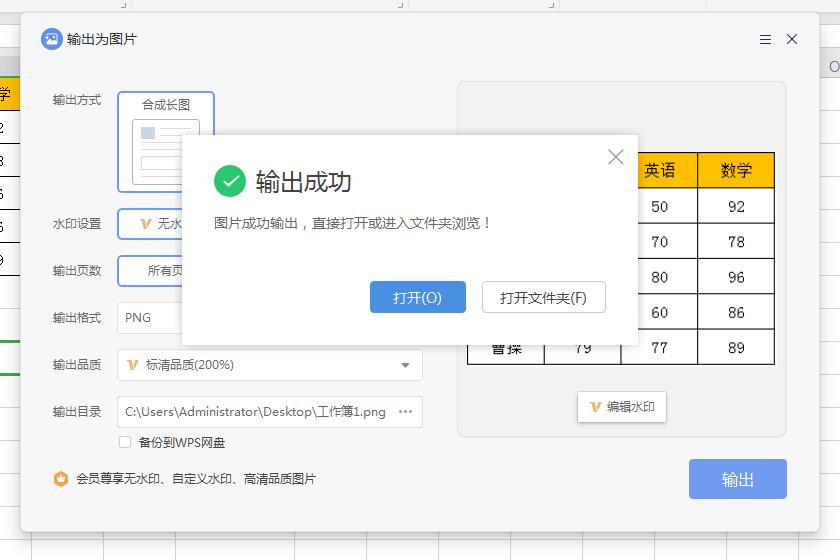This screenshot has height=560, width=840.
Task: Expand the 标清品质(200%) quality dropdown
Action: [x=270, y=365]
